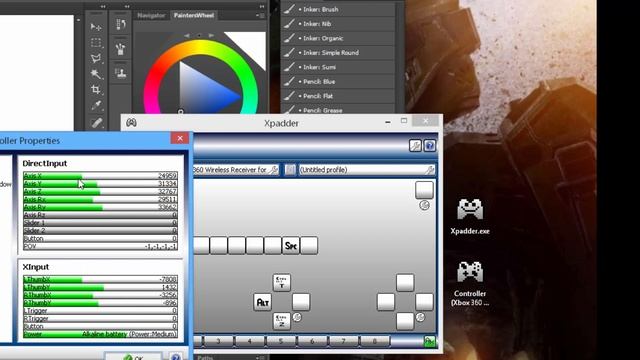Viewport: 640px width, 360px height.
Task: Open Controller (Xbox 360 desktop shortcut
Action: [470, 284]
